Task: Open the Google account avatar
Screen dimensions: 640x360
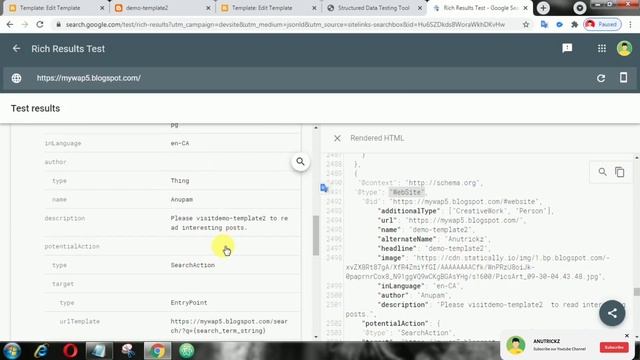Action: [624, 49]
